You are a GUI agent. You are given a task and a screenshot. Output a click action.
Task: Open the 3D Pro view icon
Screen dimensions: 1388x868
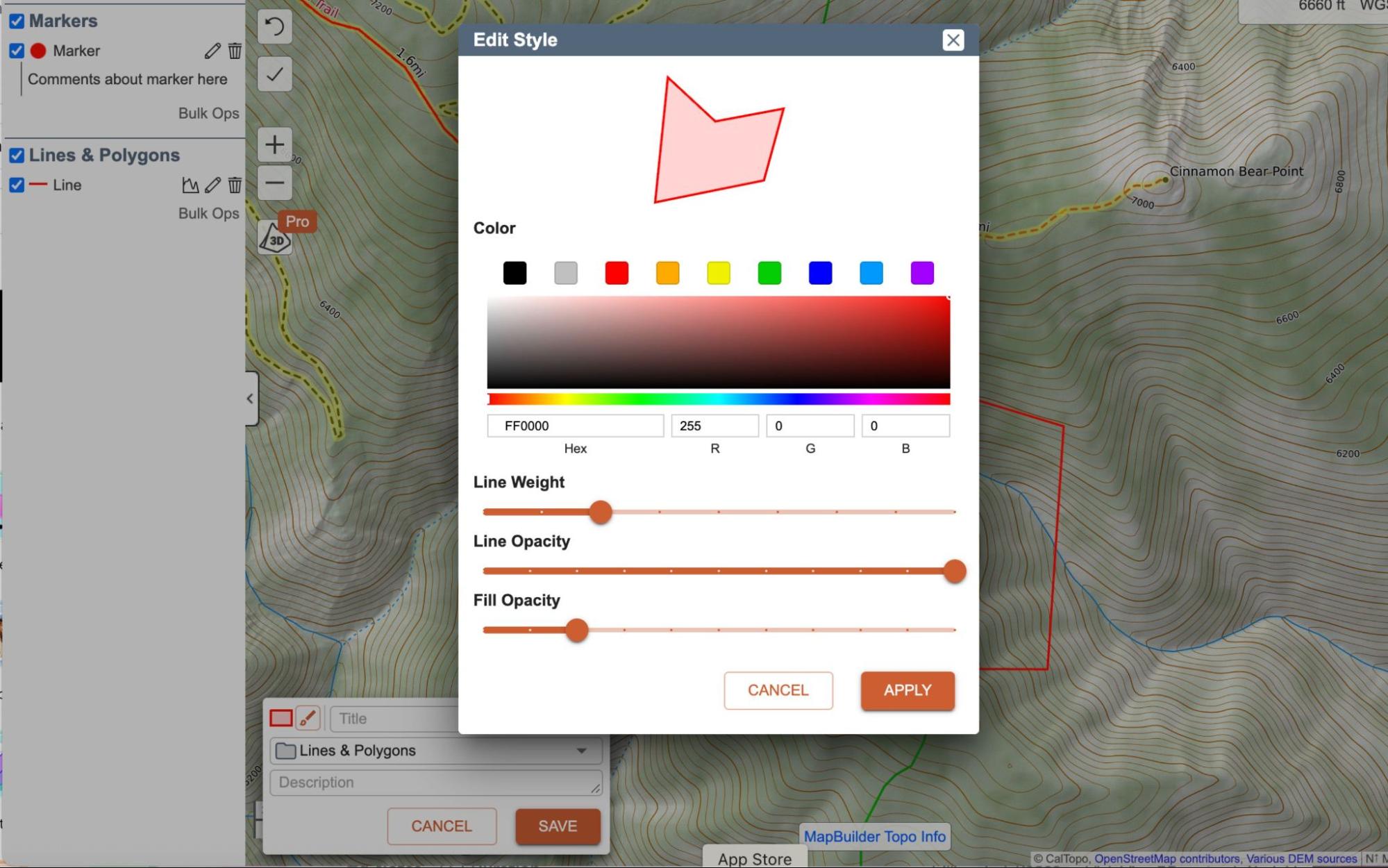click(276, 239)
